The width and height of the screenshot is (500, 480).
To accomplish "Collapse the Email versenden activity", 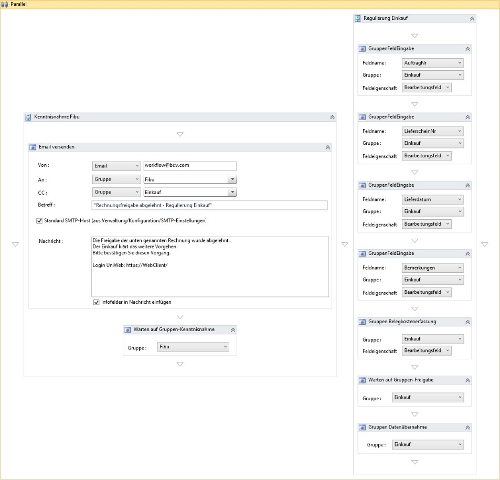I will (328, 147).
